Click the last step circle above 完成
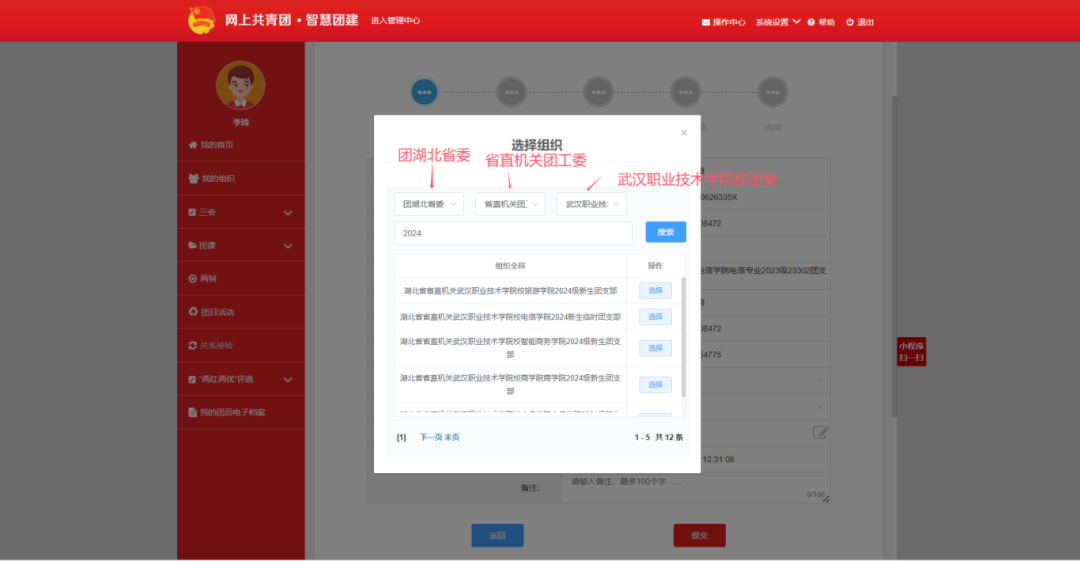1080x561 pixels. click(x=772, y=92)
